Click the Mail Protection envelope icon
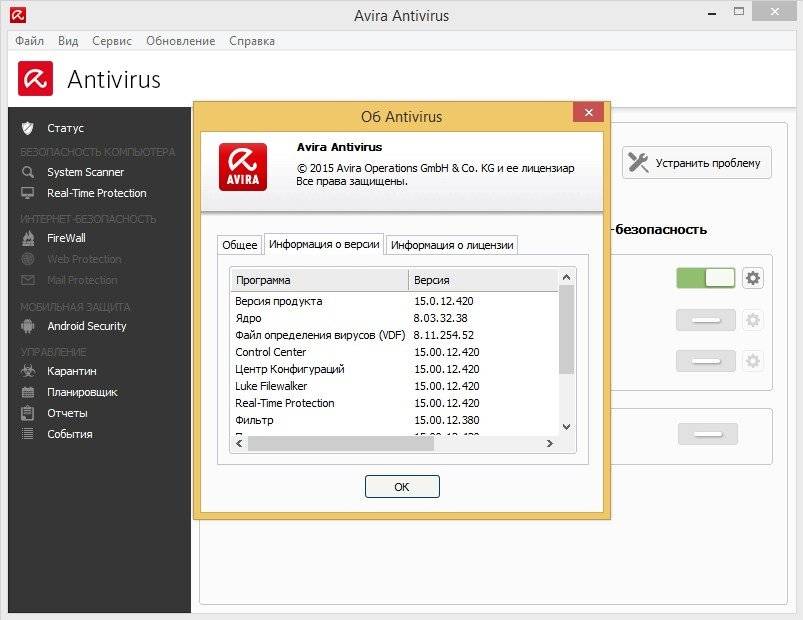 click(28, 280)
